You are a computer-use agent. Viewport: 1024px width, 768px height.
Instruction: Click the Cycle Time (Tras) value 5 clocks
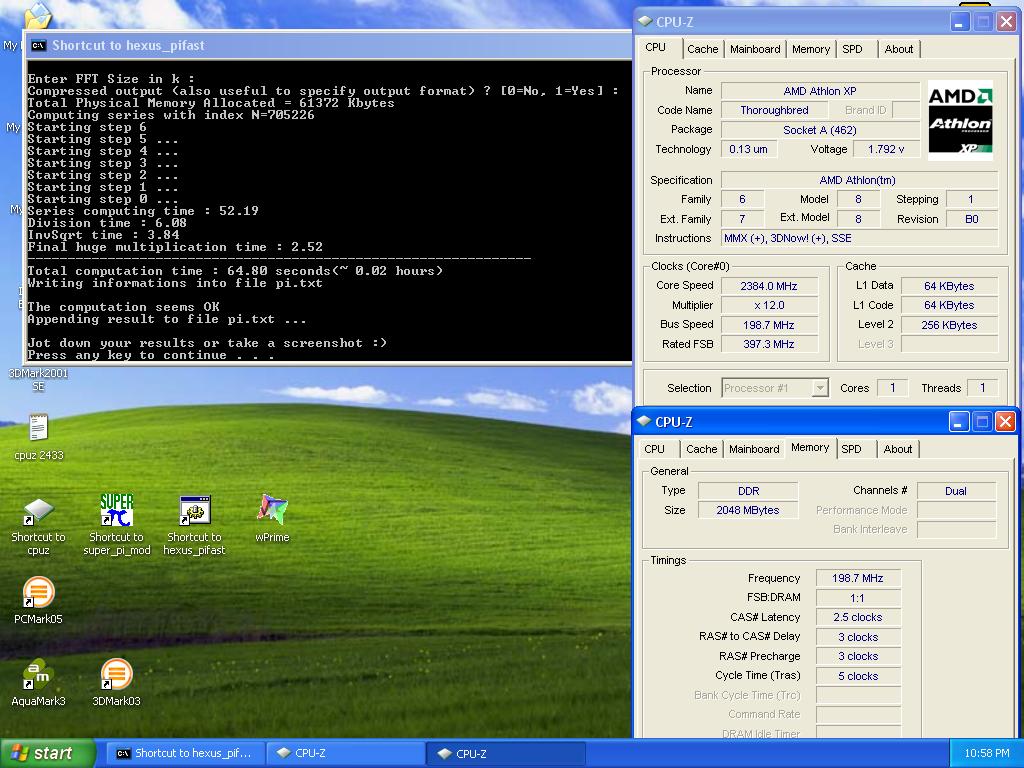(858, 676)
